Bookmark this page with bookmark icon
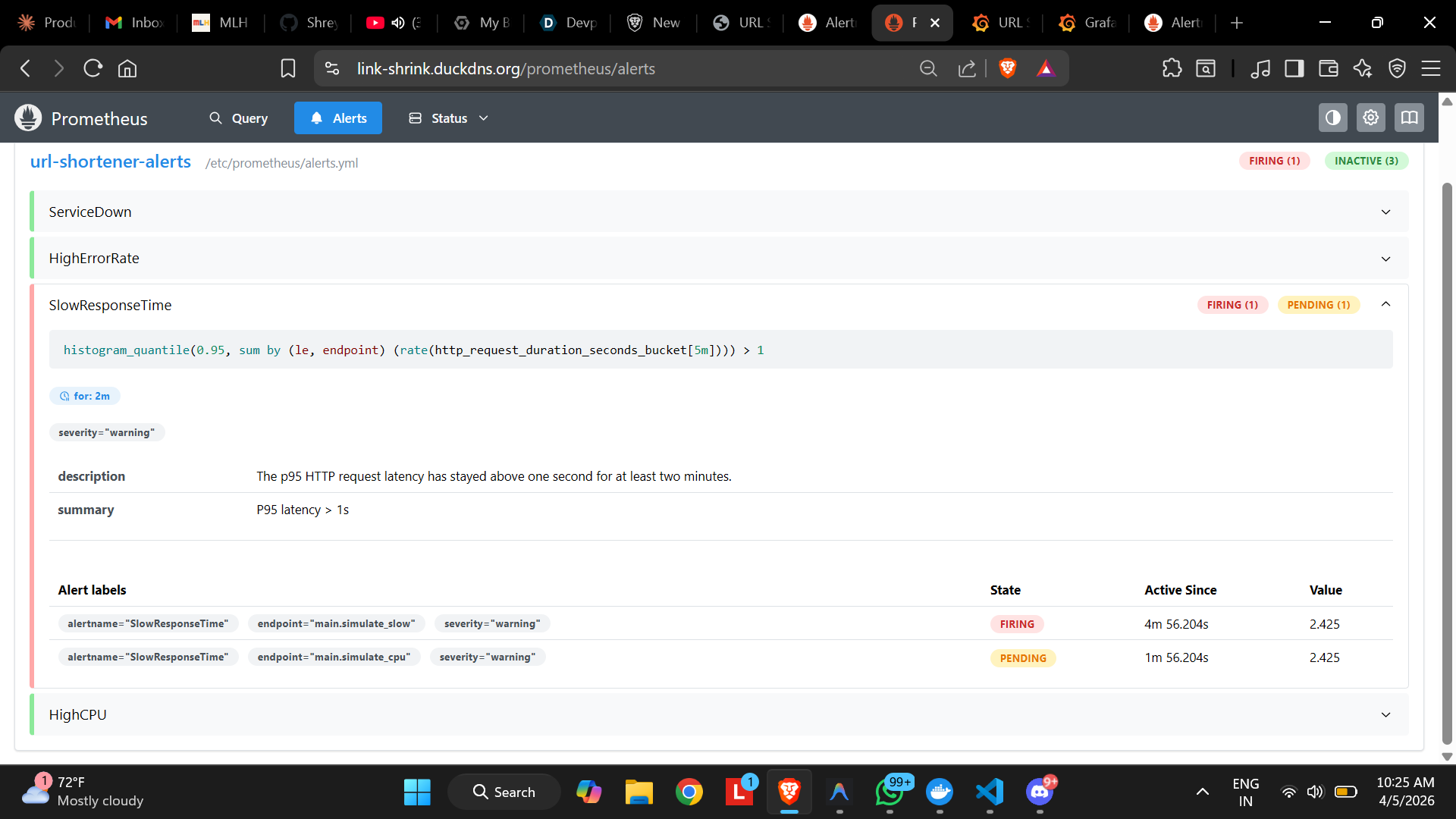The width and height of the screenshot is (1456, 819). pos(288,69)
